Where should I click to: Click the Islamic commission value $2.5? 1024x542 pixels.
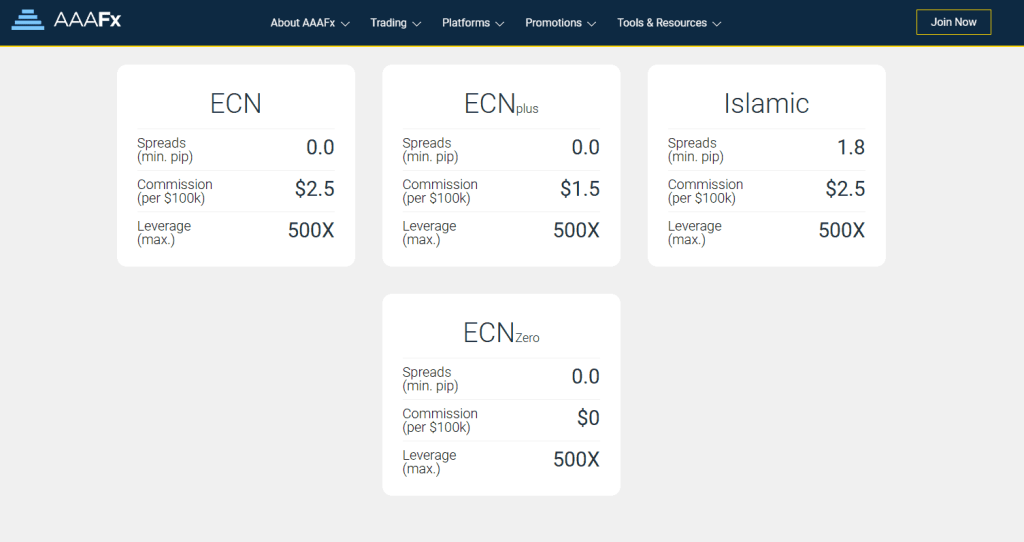coord(845,189)
